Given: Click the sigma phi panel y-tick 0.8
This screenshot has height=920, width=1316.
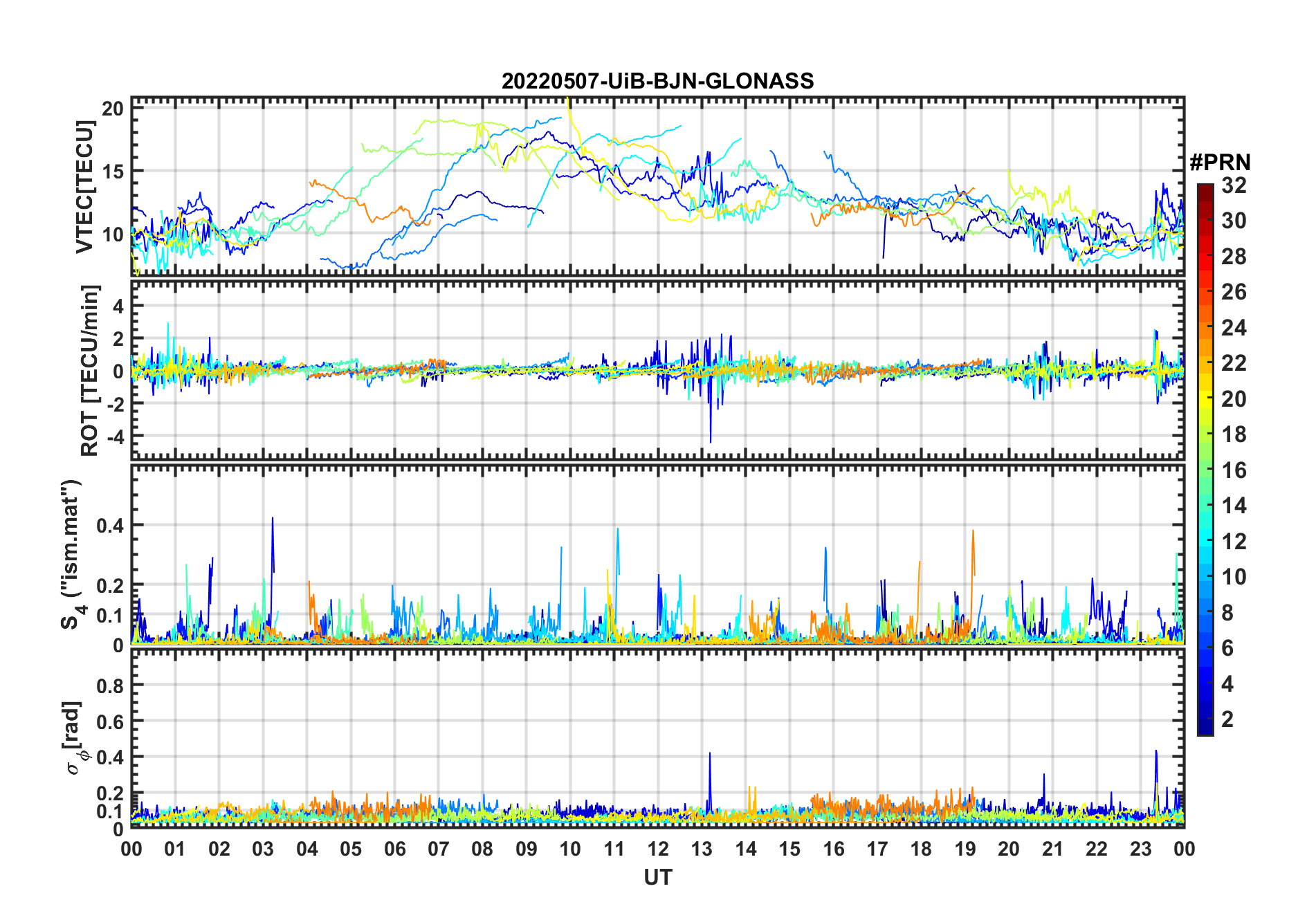Looking at the screenshot, I should [110, 686].
